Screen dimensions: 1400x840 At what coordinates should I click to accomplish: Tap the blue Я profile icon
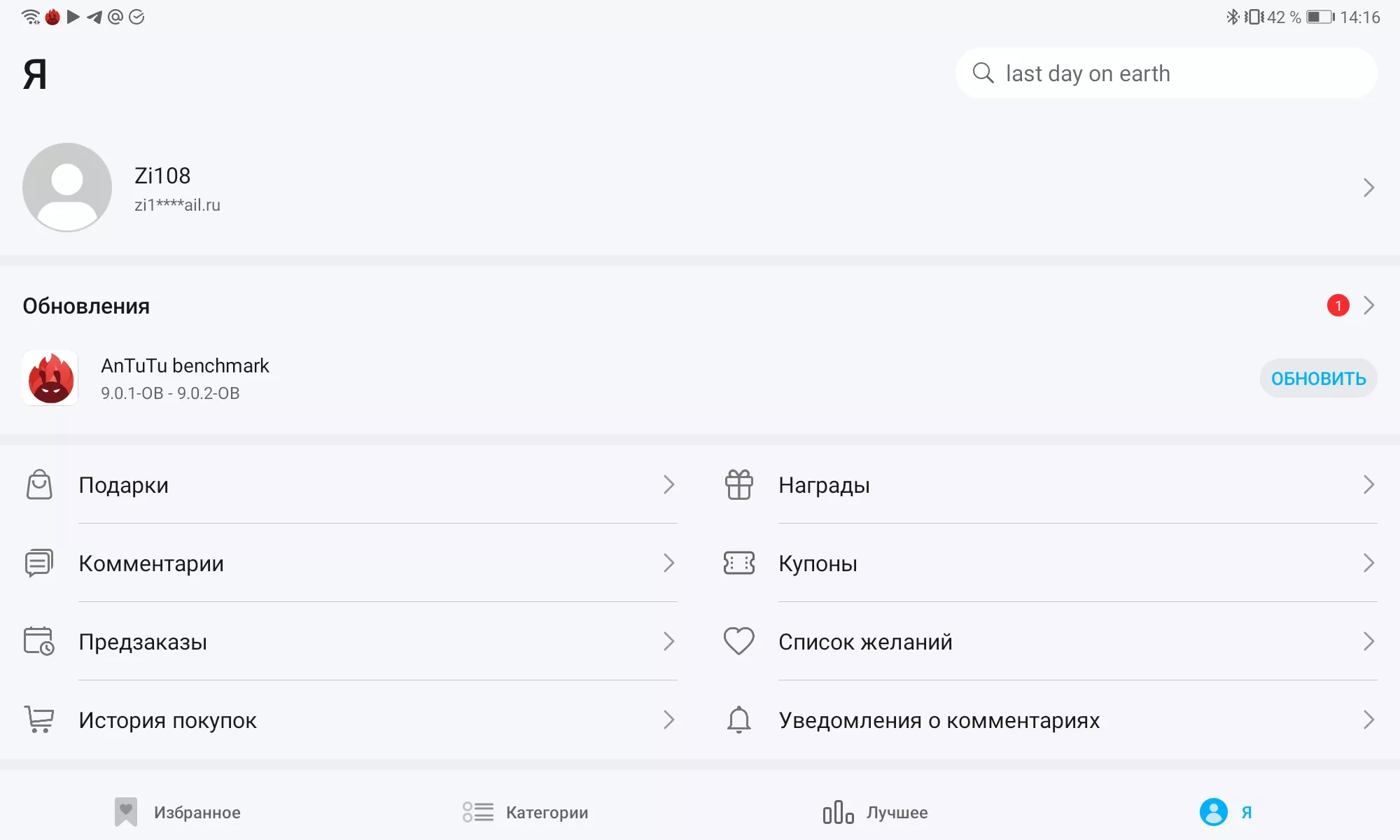[1213, 812]
